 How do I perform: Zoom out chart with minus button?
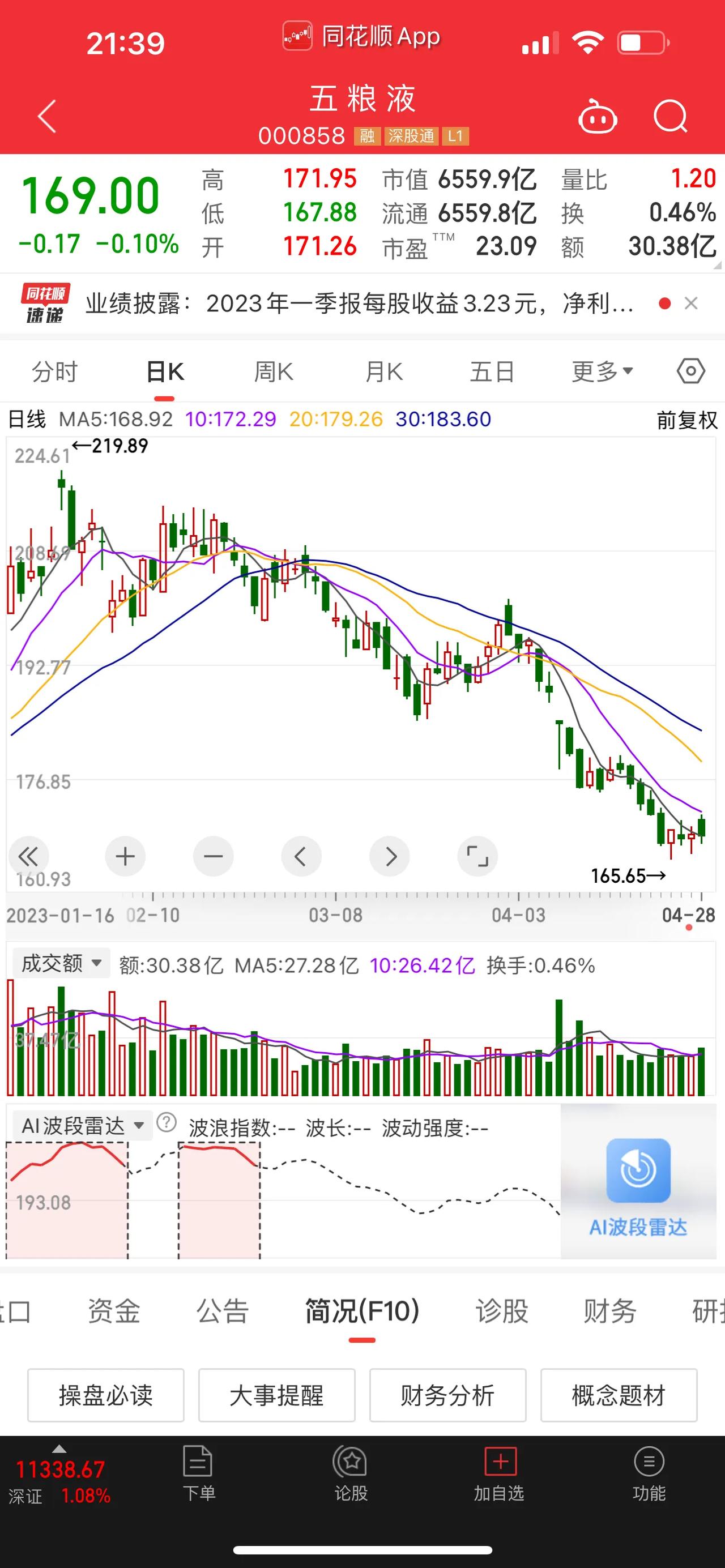213,856
